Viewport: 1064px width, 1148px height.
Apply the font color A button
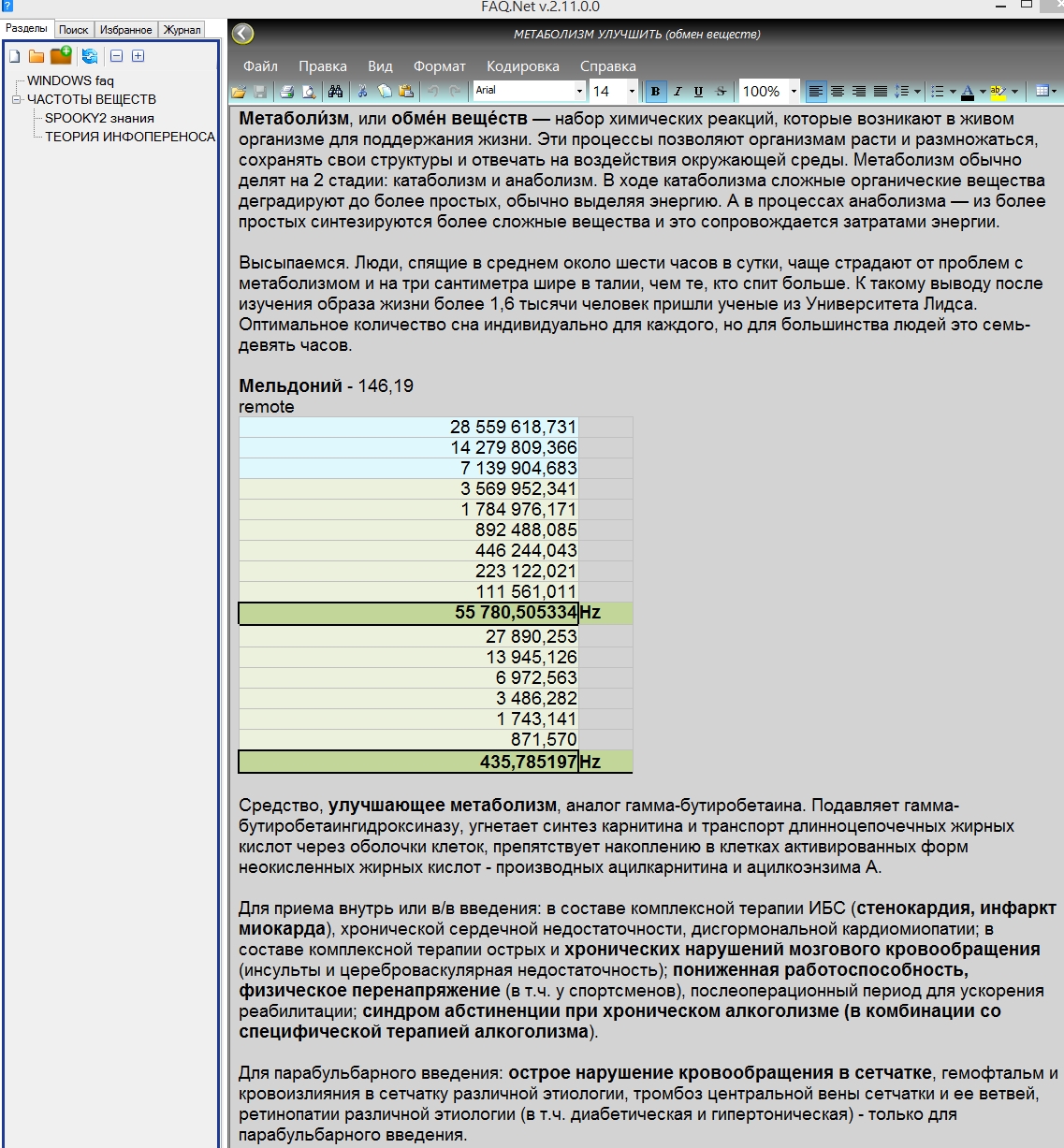968,92
